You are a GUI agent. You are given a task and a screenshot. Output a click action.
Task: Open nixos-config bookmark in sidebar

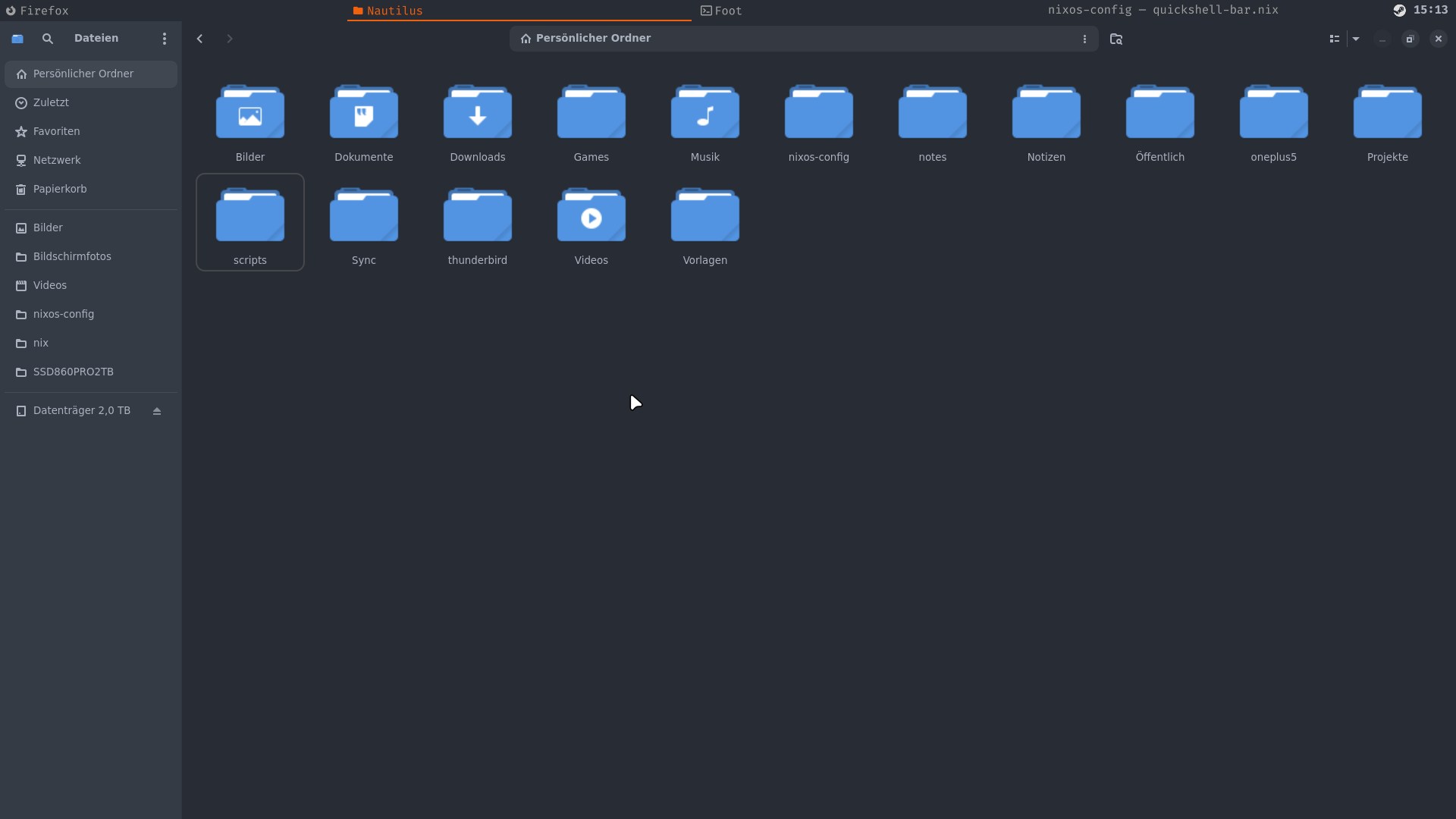91,315
